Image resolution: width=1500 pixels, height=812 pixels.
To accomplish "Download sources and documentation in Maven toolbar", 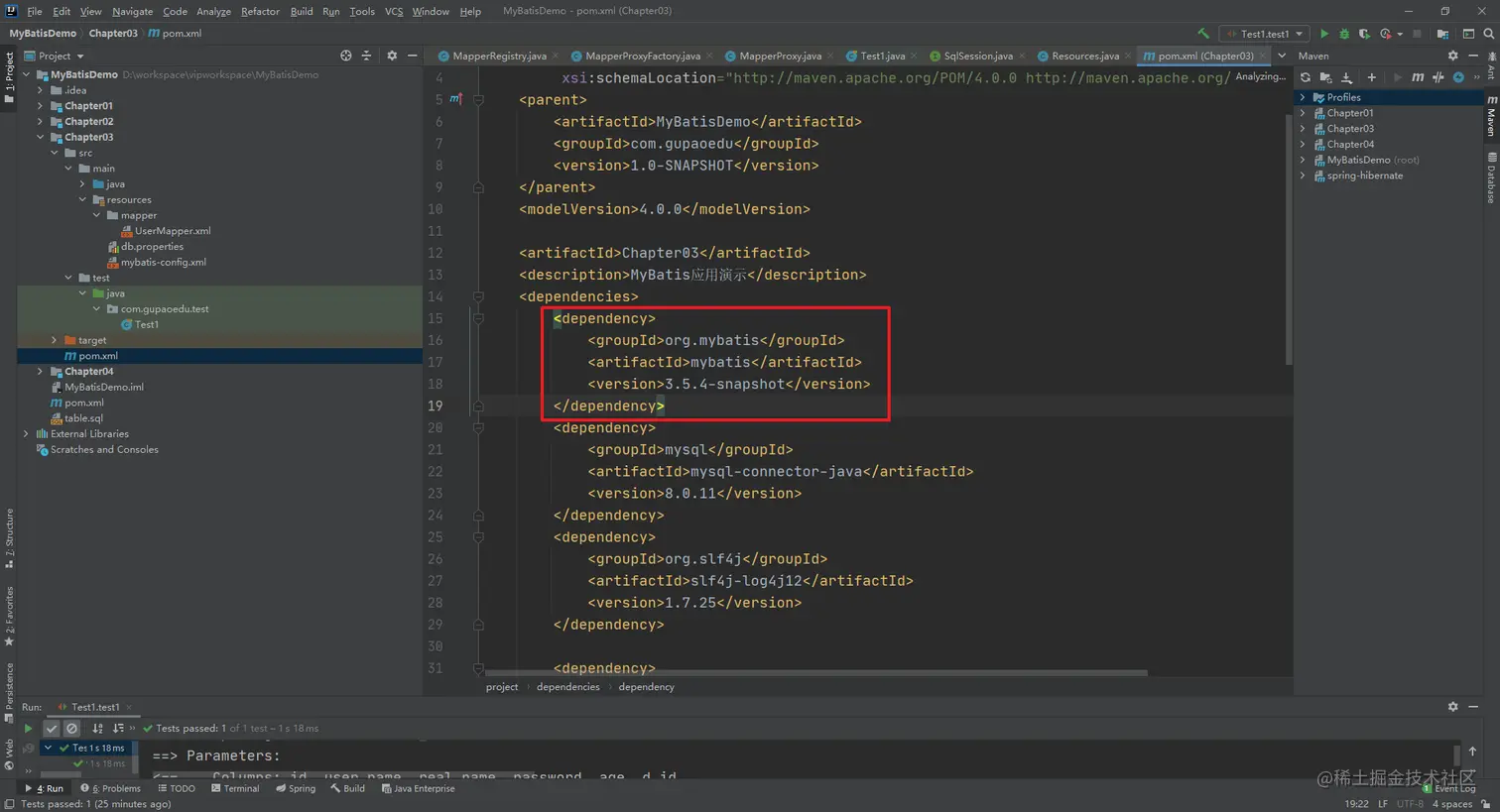I will (x=1346, y=77).
